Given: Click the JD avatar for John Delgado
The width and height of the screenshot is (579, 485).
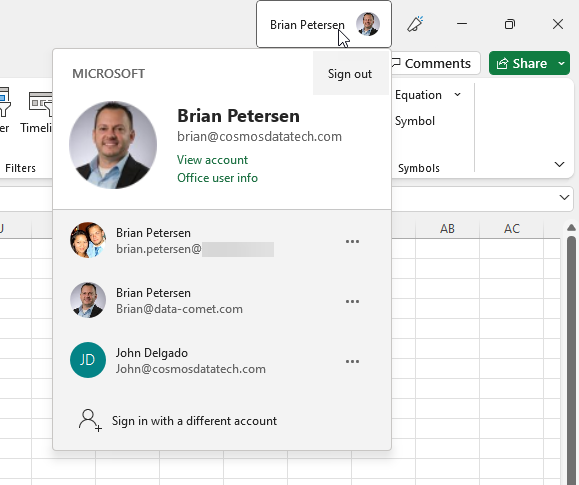Looking at the screenshot, I should pos(88,360).
